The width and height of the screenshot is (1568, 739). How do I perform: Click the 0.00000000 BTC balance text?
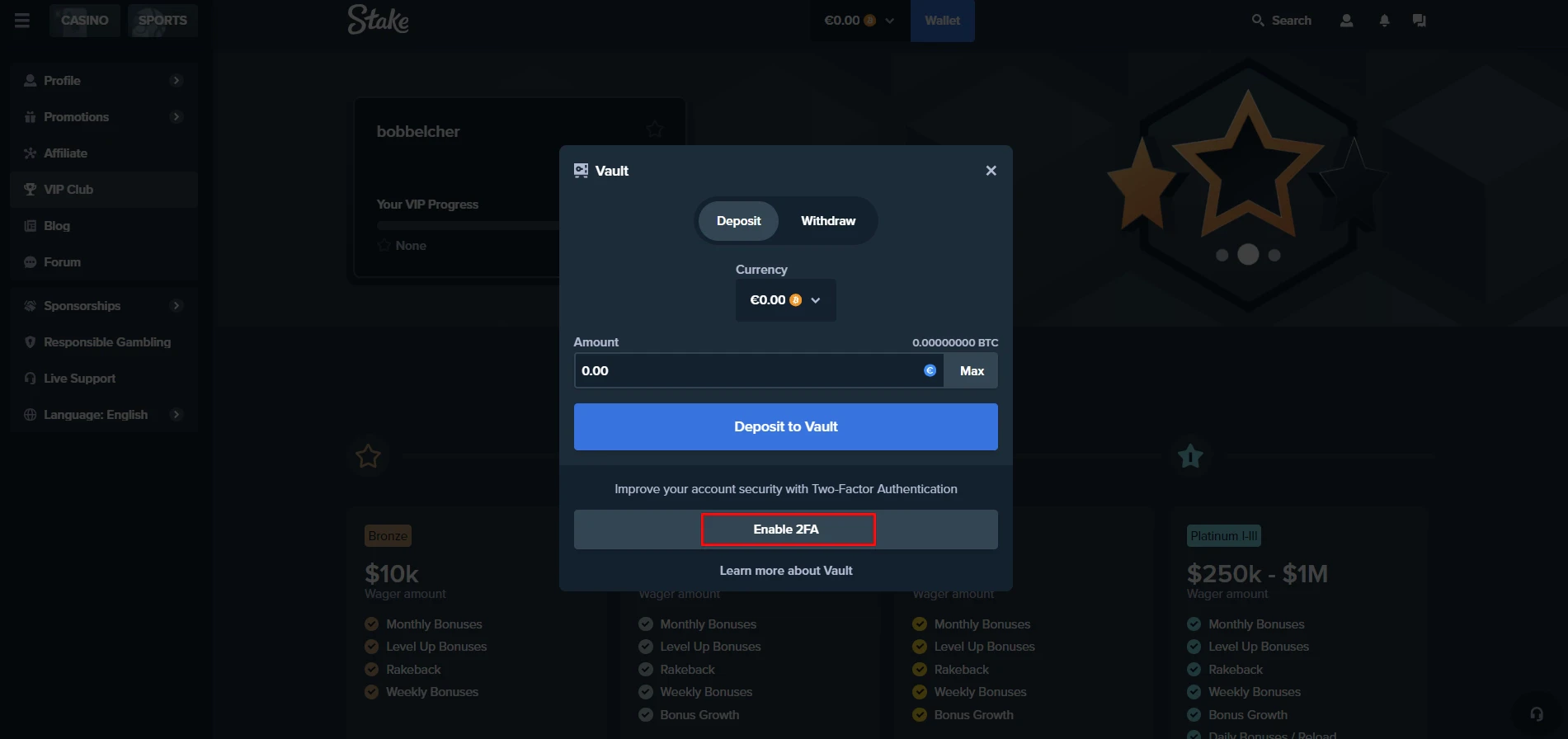[x=955, y=342]
